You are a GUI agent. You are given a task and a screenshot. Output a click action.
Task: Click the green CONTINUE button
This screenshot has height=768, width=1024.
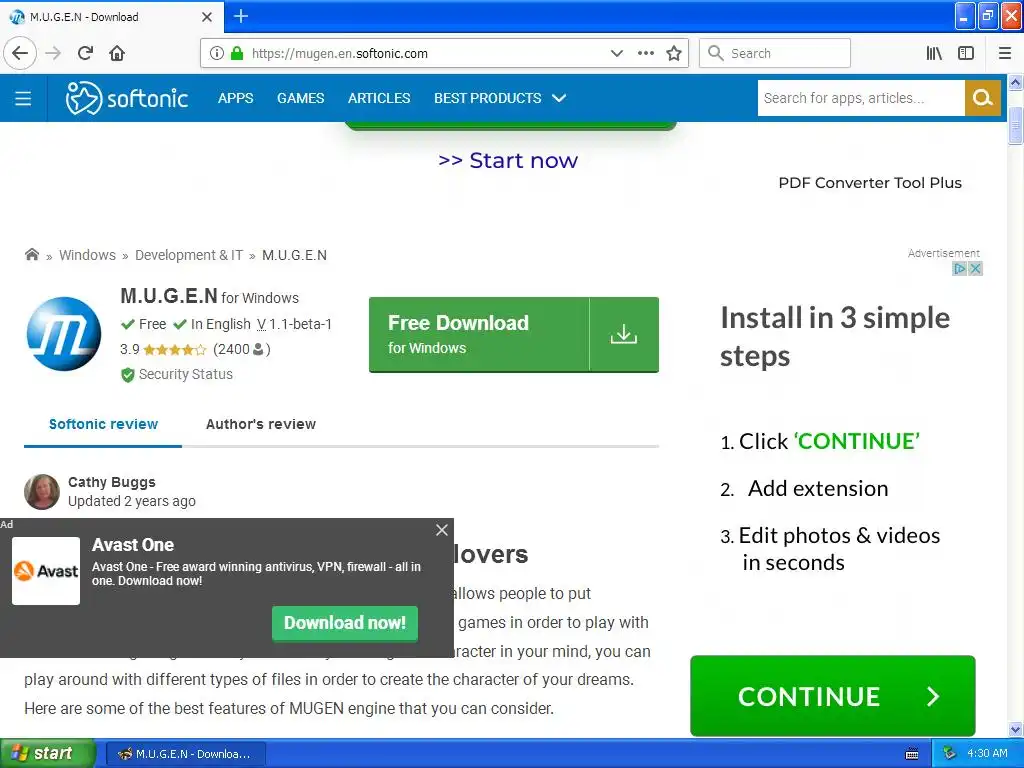[x=833, y=696]
